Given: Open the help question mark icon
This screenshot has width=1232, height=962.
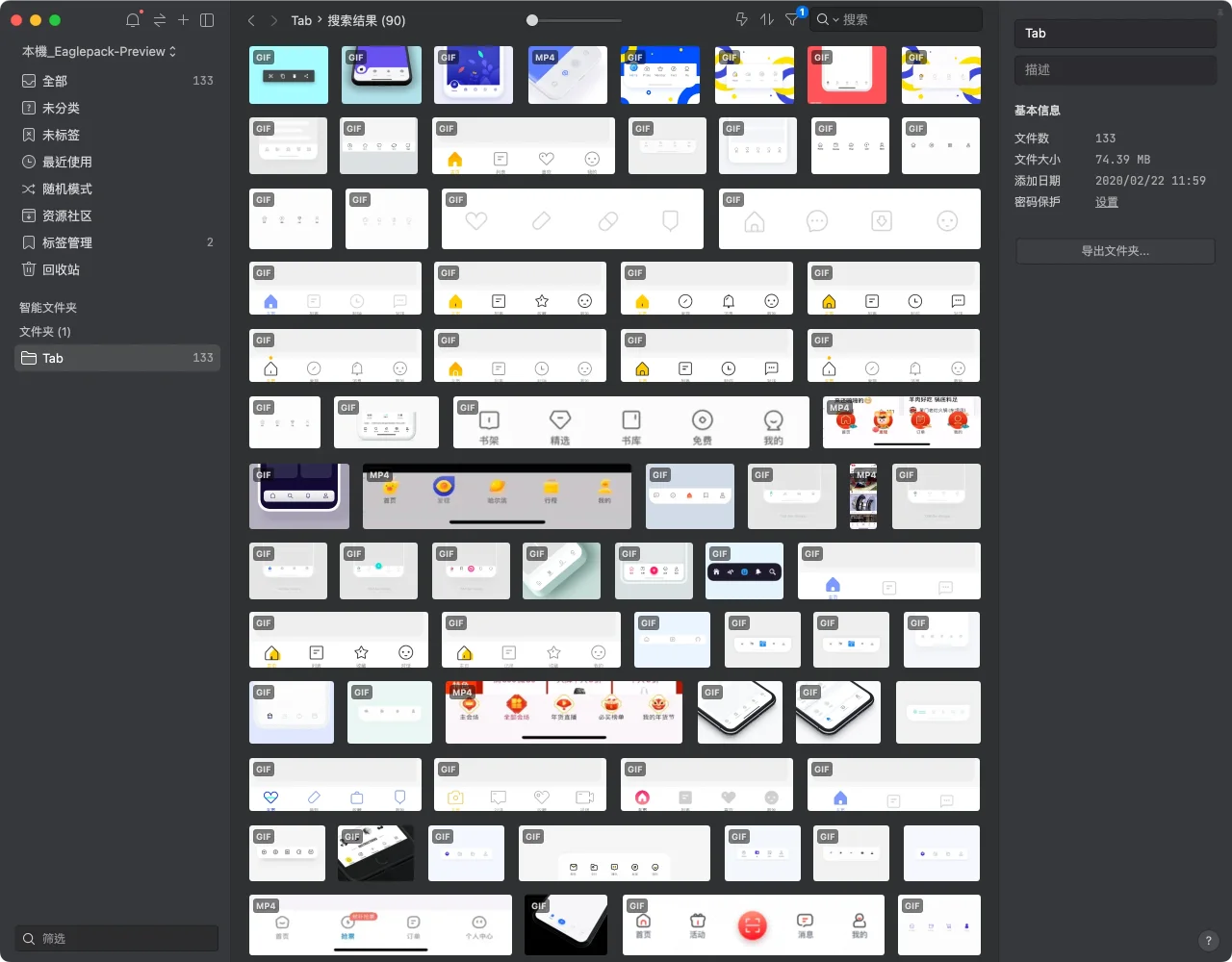Looking at the screenshot, I should pyautogui.click(x=1209, y=941).
